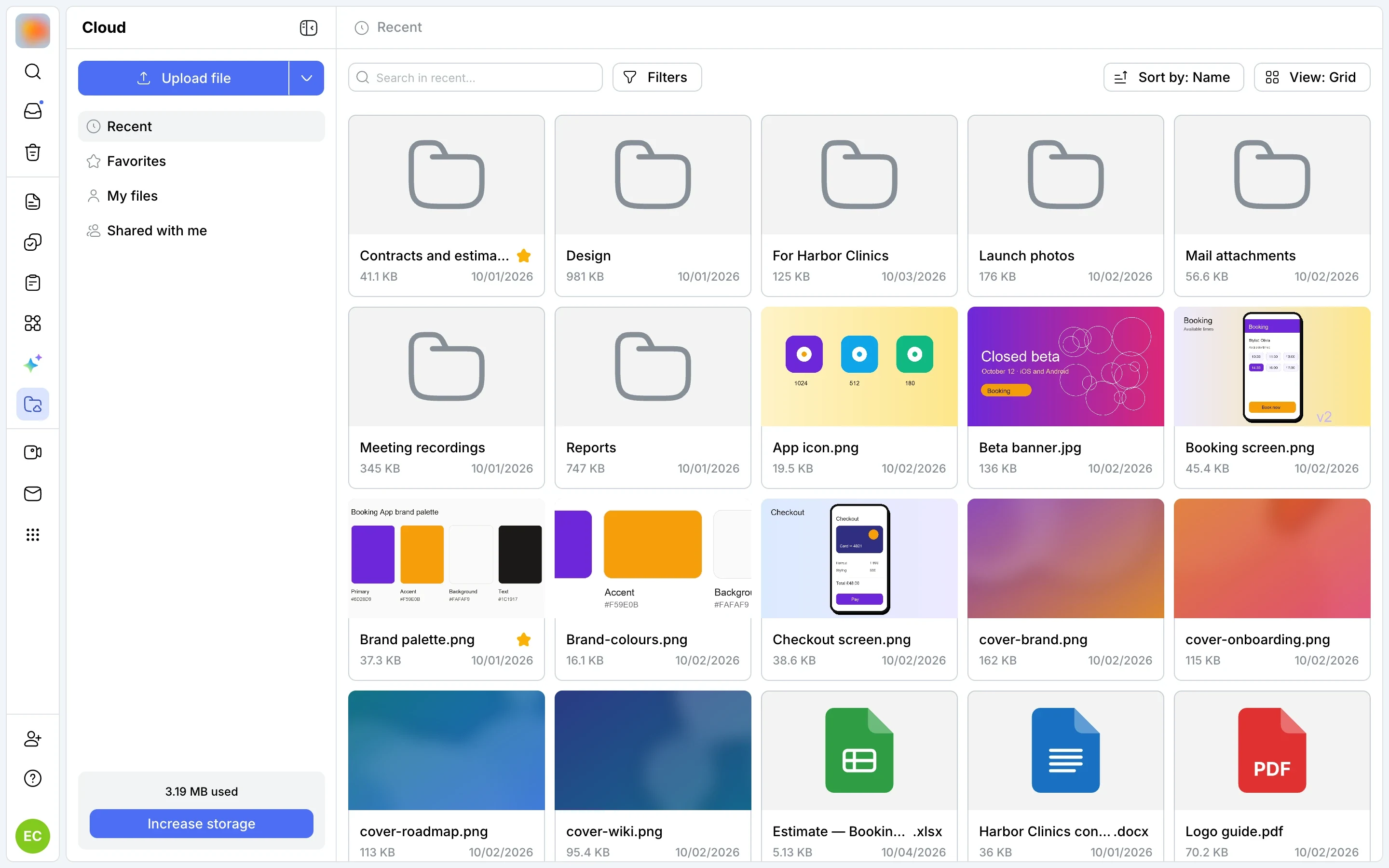Select Recent in the sidebar
Image resolution: width=1389 pixels, height=868 pixels.
[x=201, y=126]
